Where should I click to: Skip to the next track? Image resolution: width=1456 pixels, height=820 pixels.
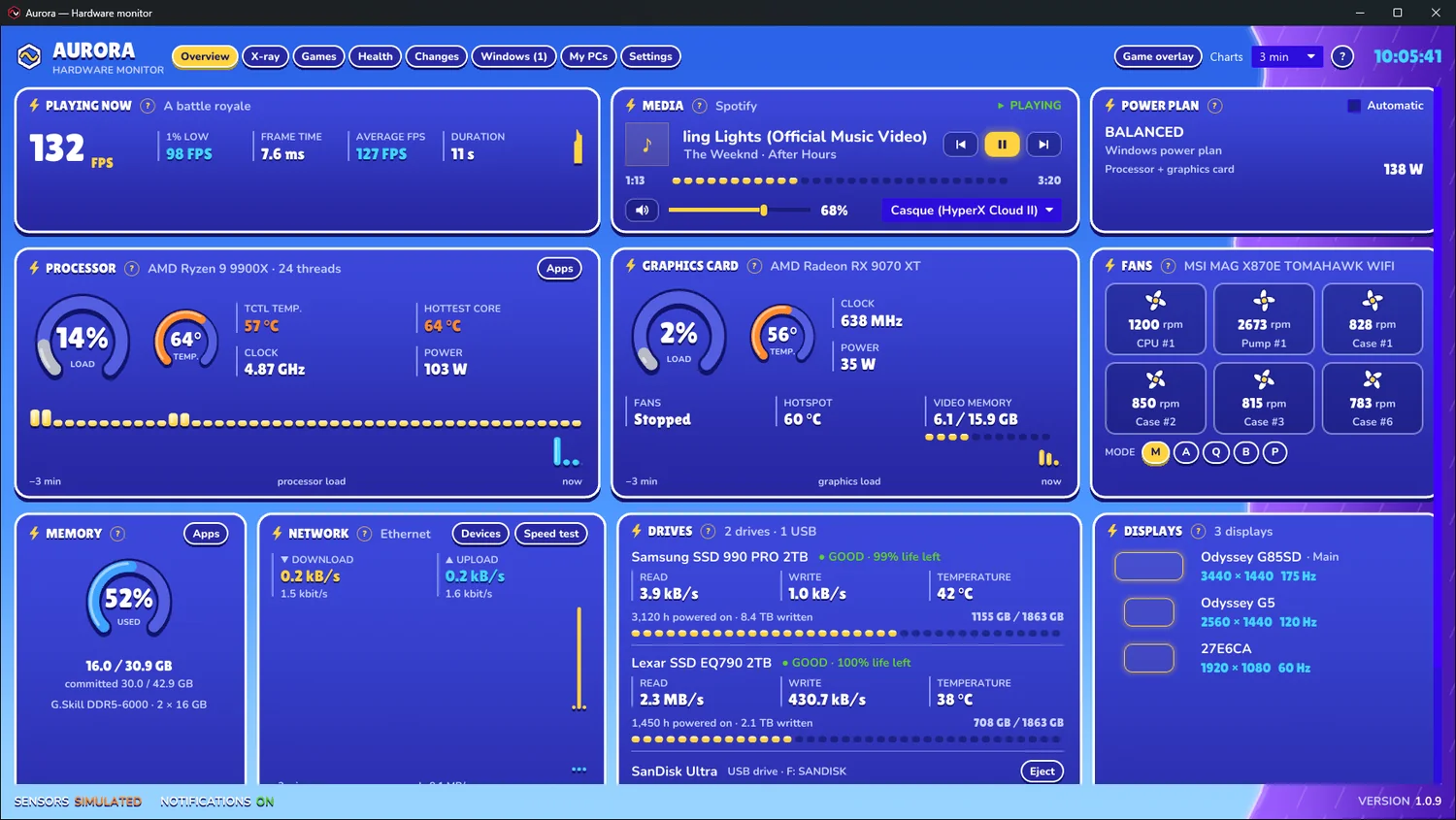click(x=1043, y=145)
